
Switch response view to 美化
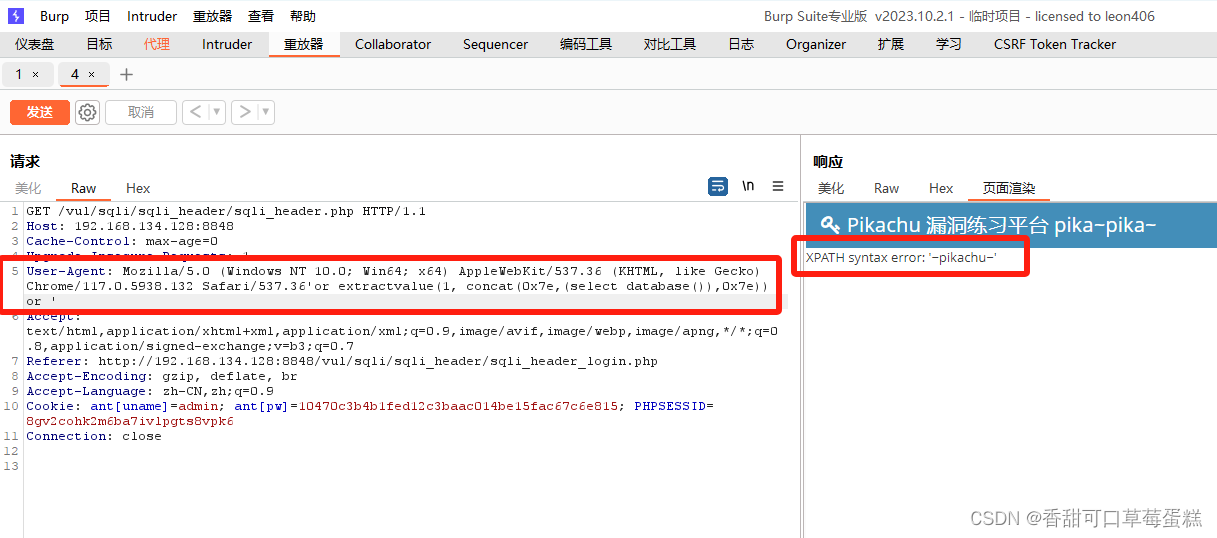pyautogui.click(x=831, y=188)
